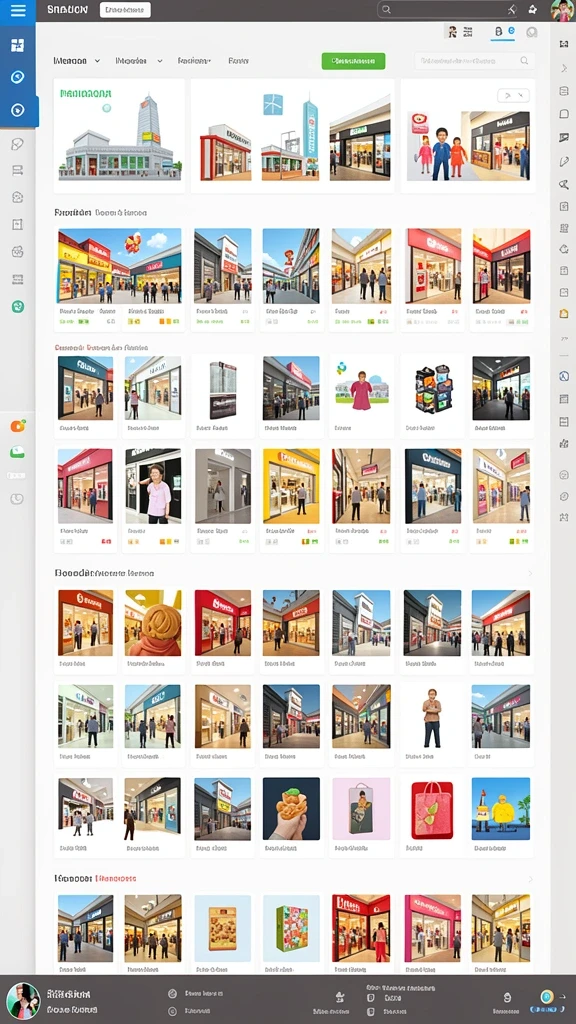Image resolution: width=576 pixels, height=1024 pixels.
Task: Open the blue hamburger menu
Action: (x=18, y=10)
